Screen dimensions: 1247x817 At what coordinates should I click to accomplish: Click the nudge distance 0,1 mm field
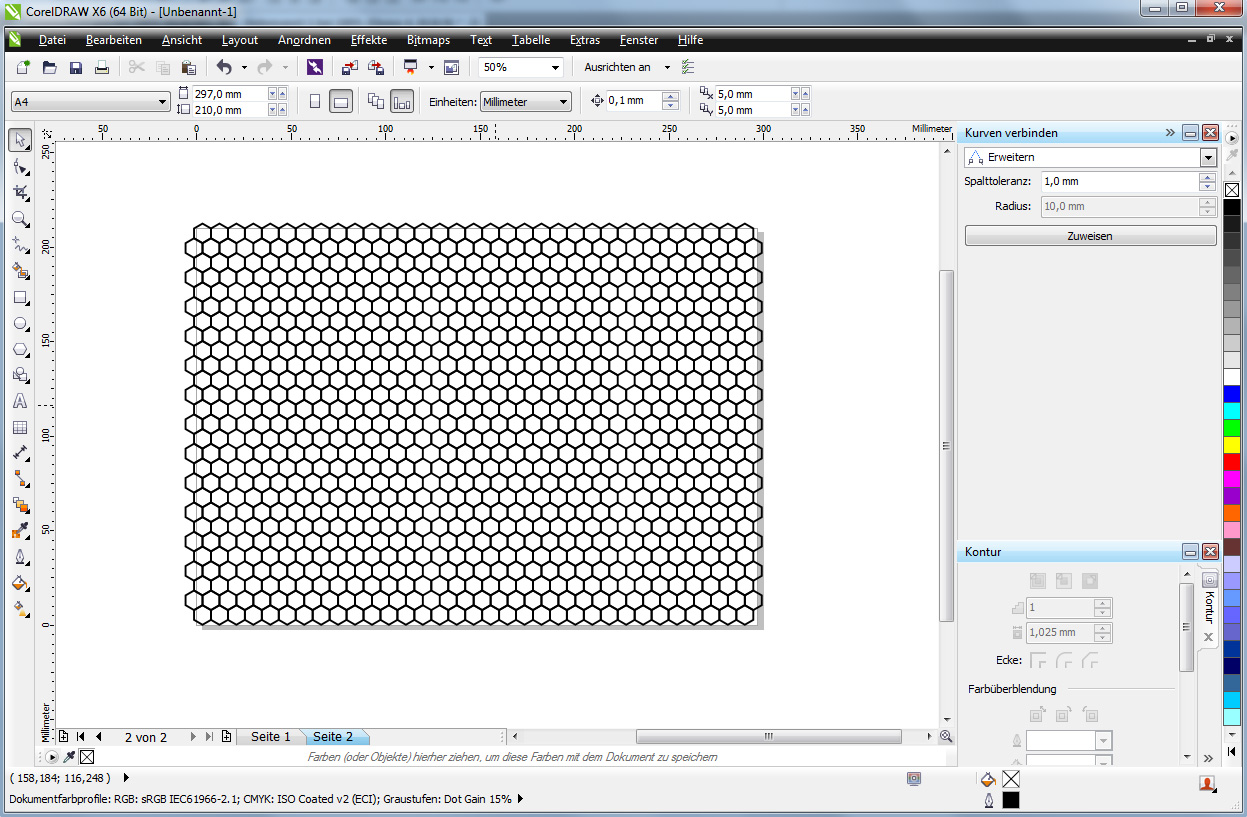click(x=634, y=101)
